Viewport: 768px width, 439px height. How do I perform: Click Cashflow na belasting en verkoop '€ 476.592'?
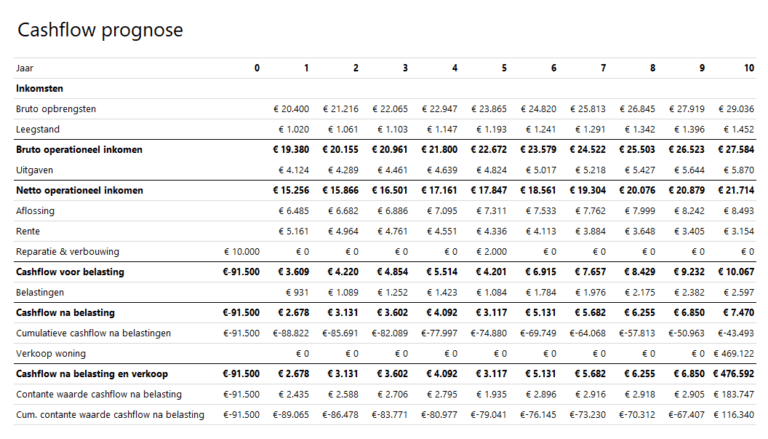click(734, 374)
